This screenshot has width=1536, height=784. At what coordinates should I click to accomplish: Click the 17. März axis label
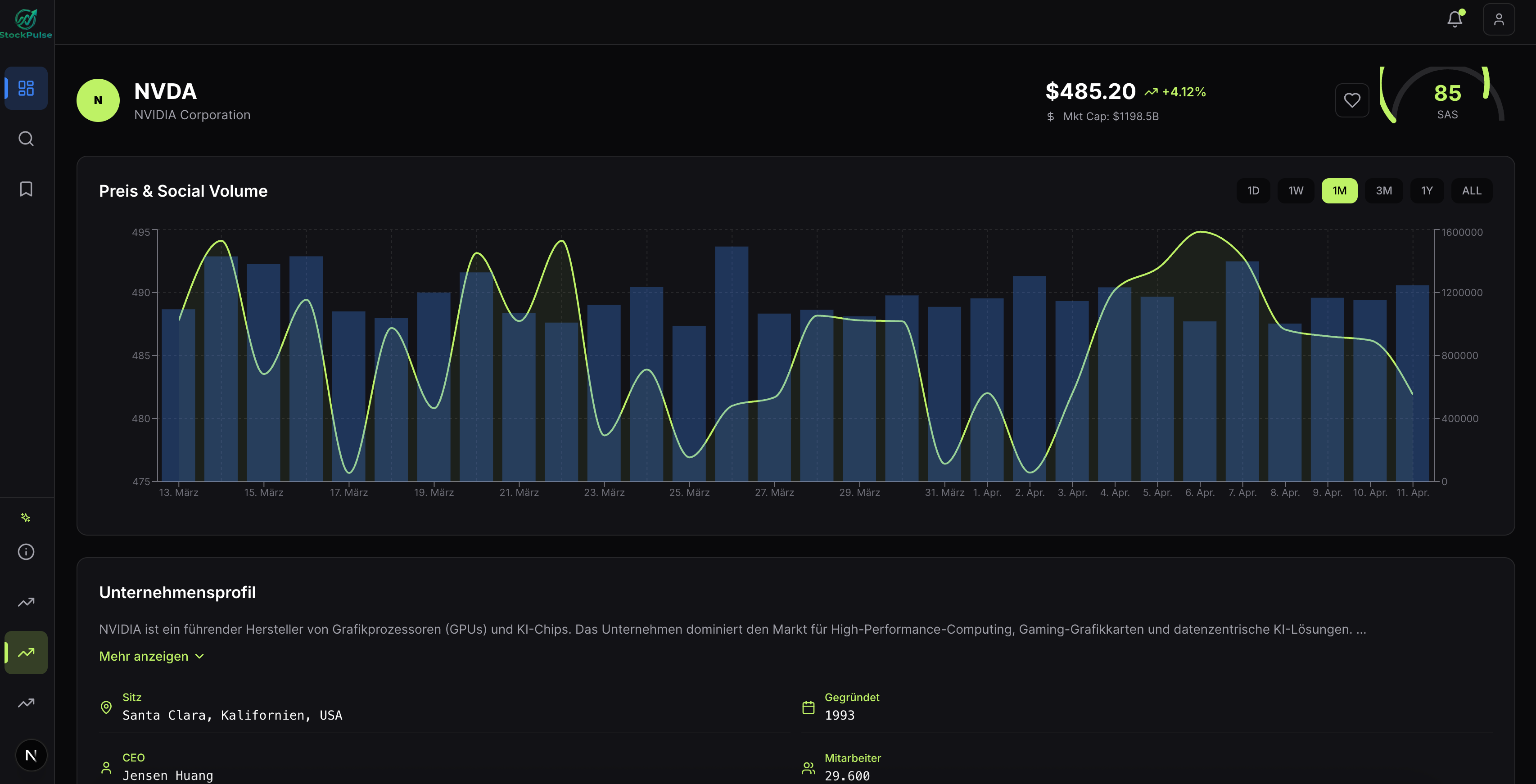349,492
